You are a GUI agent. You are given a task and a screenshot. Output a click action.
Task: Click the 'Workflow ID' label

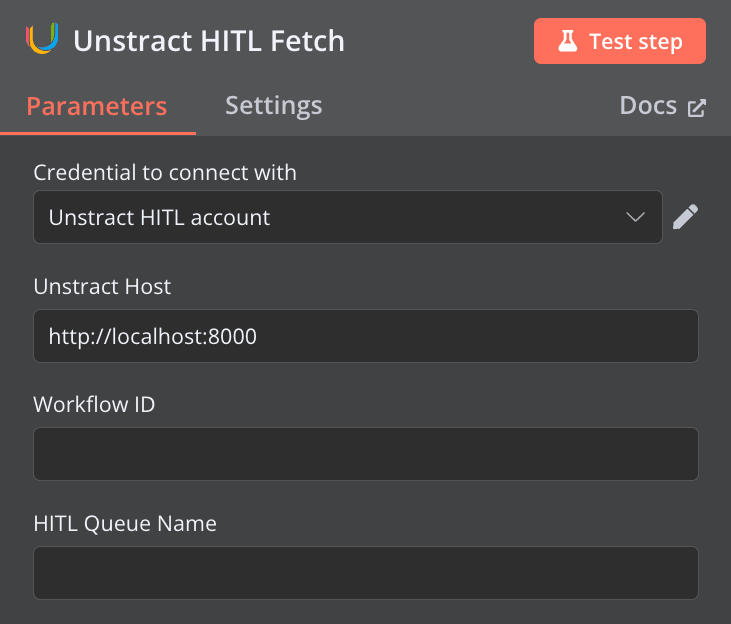pos(94,404)
